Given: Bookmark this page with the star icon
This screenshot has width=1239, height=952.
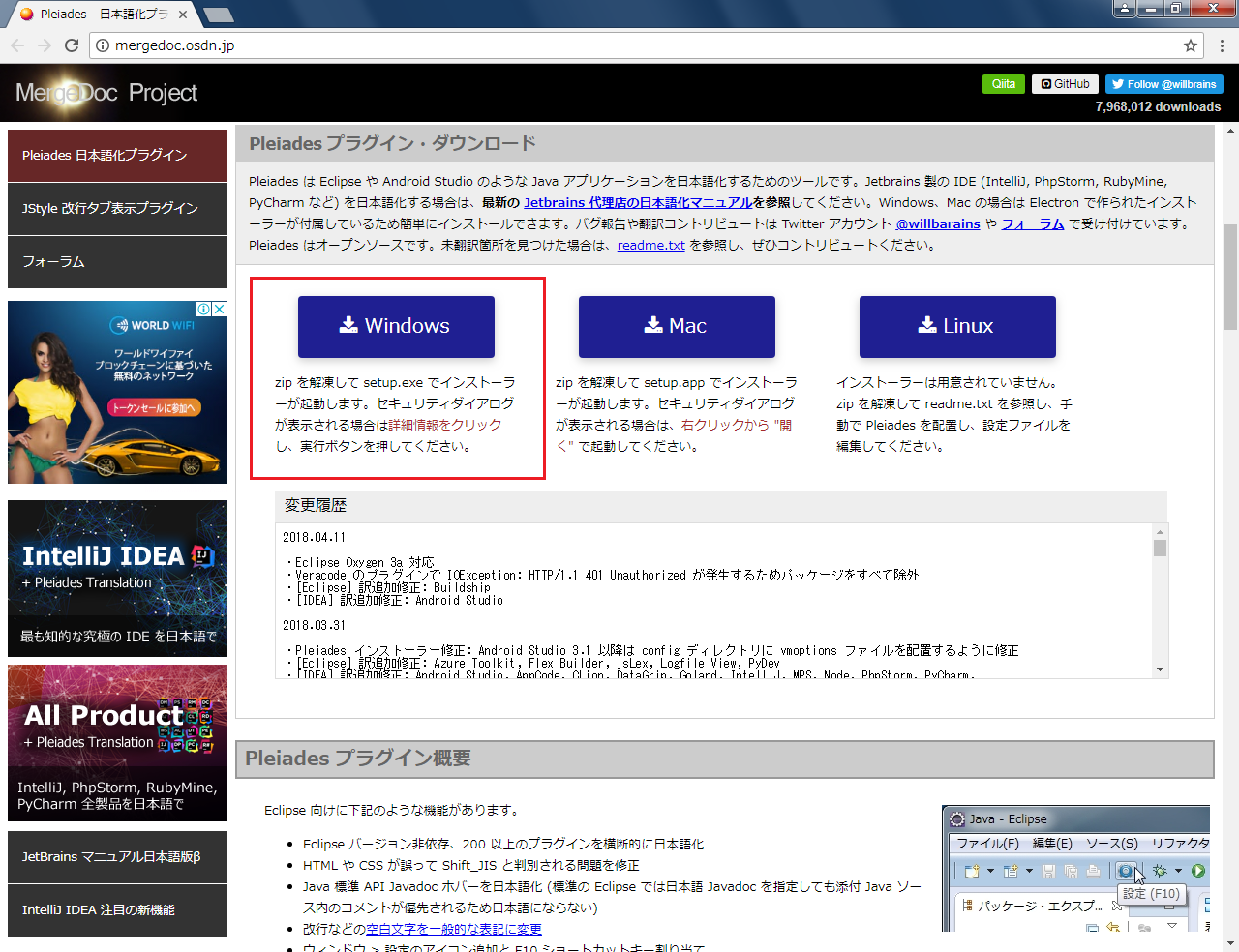Looking at the screenshot, I should click(1191, 45).
